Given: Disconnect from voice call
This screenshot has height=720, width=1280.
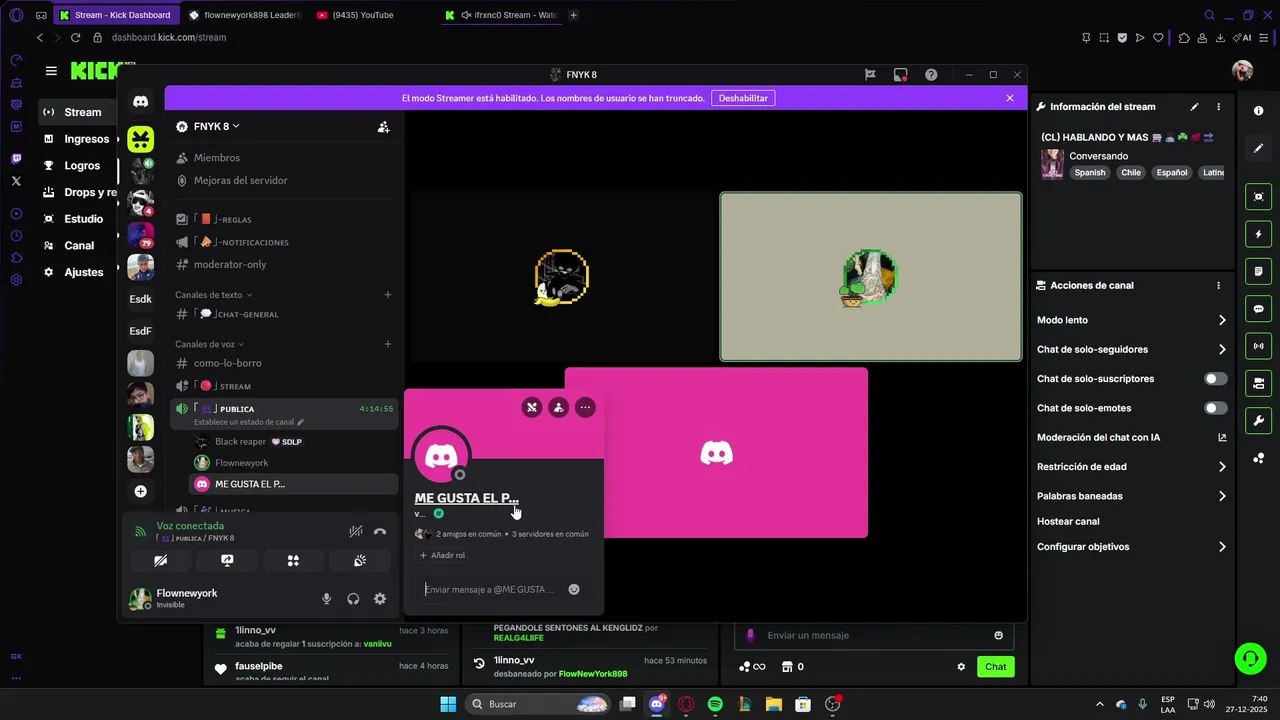Looking at the screenshot, I should (380, 532).
